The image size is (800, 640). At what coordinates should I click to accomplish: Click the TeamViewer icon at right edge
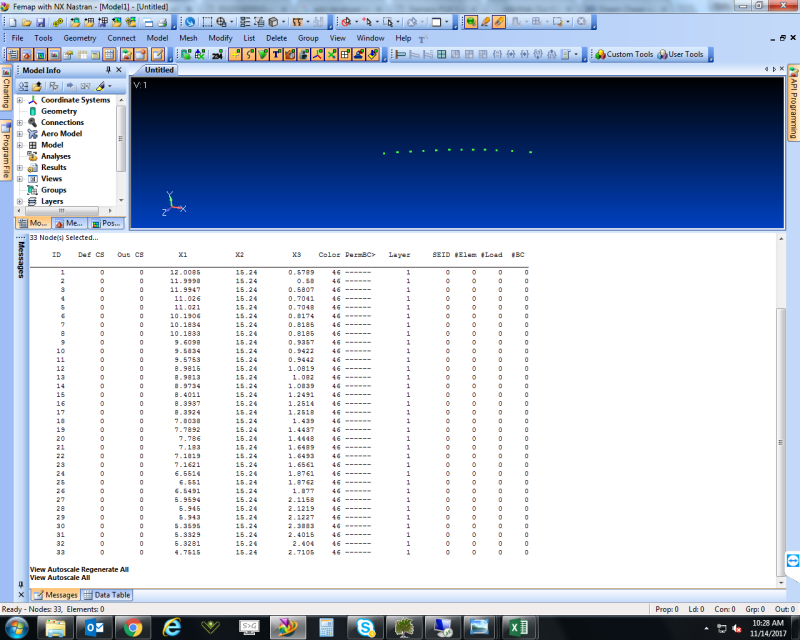pyautogui.click(x=793, y=560)
